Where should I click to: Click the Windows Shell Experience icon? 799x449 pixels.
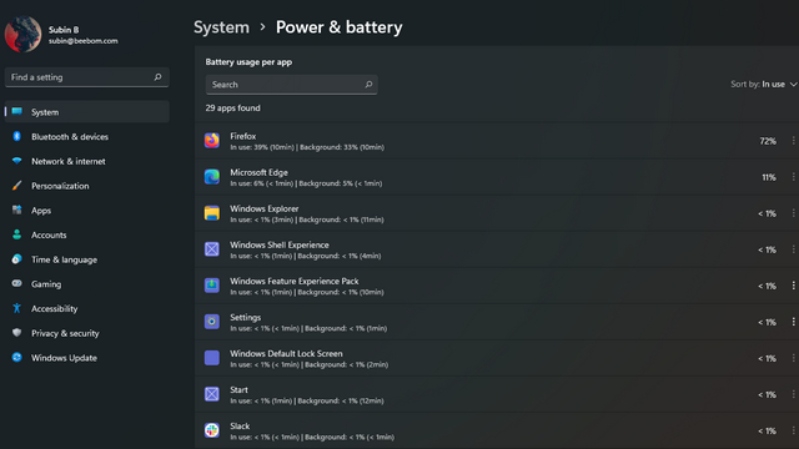click(x=212, y=249)
